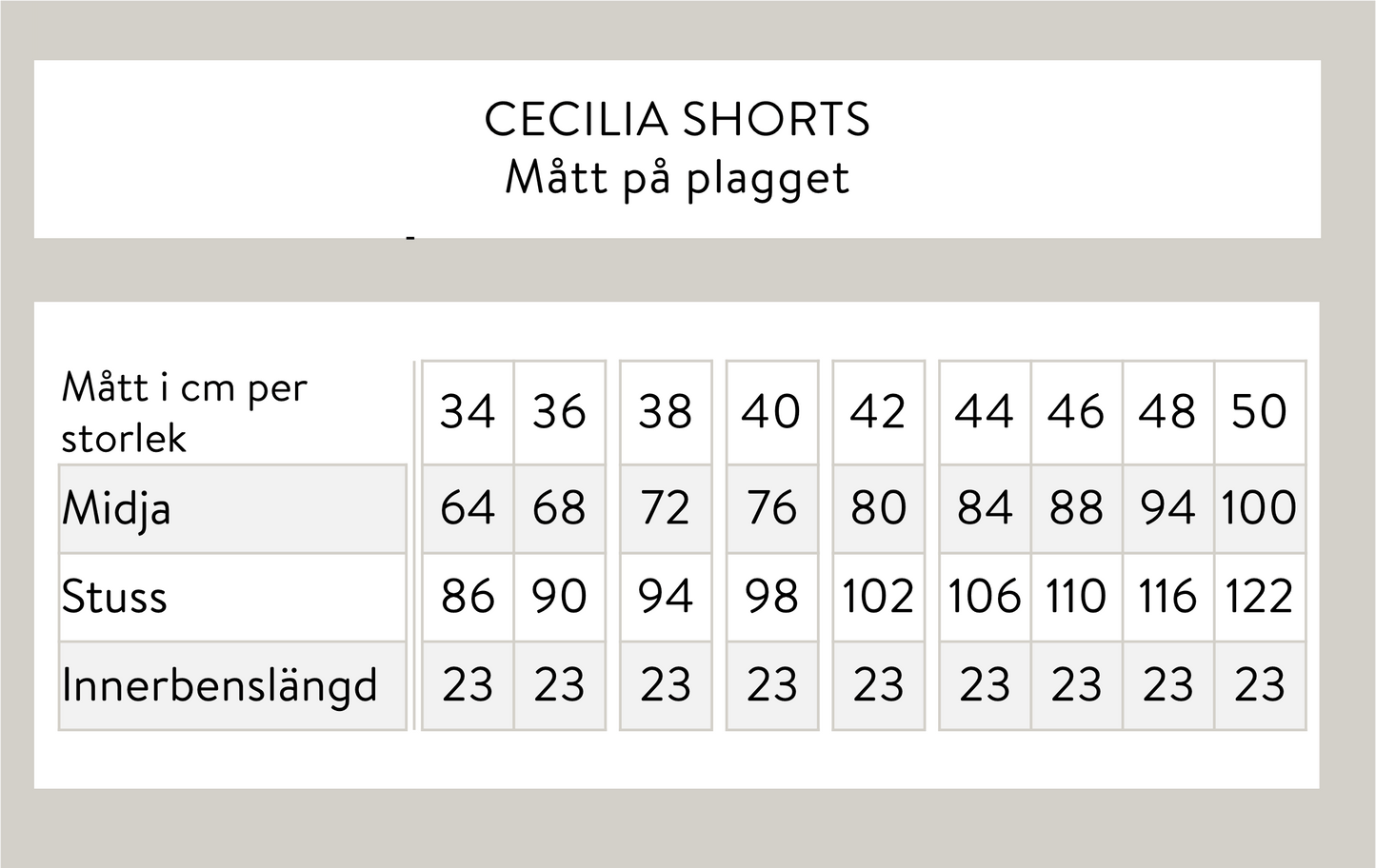Image resolution: width=1376 pixels, height=868 pixels.
Task: Select the Stuss value 102 cell
Action: pos(878,597)
